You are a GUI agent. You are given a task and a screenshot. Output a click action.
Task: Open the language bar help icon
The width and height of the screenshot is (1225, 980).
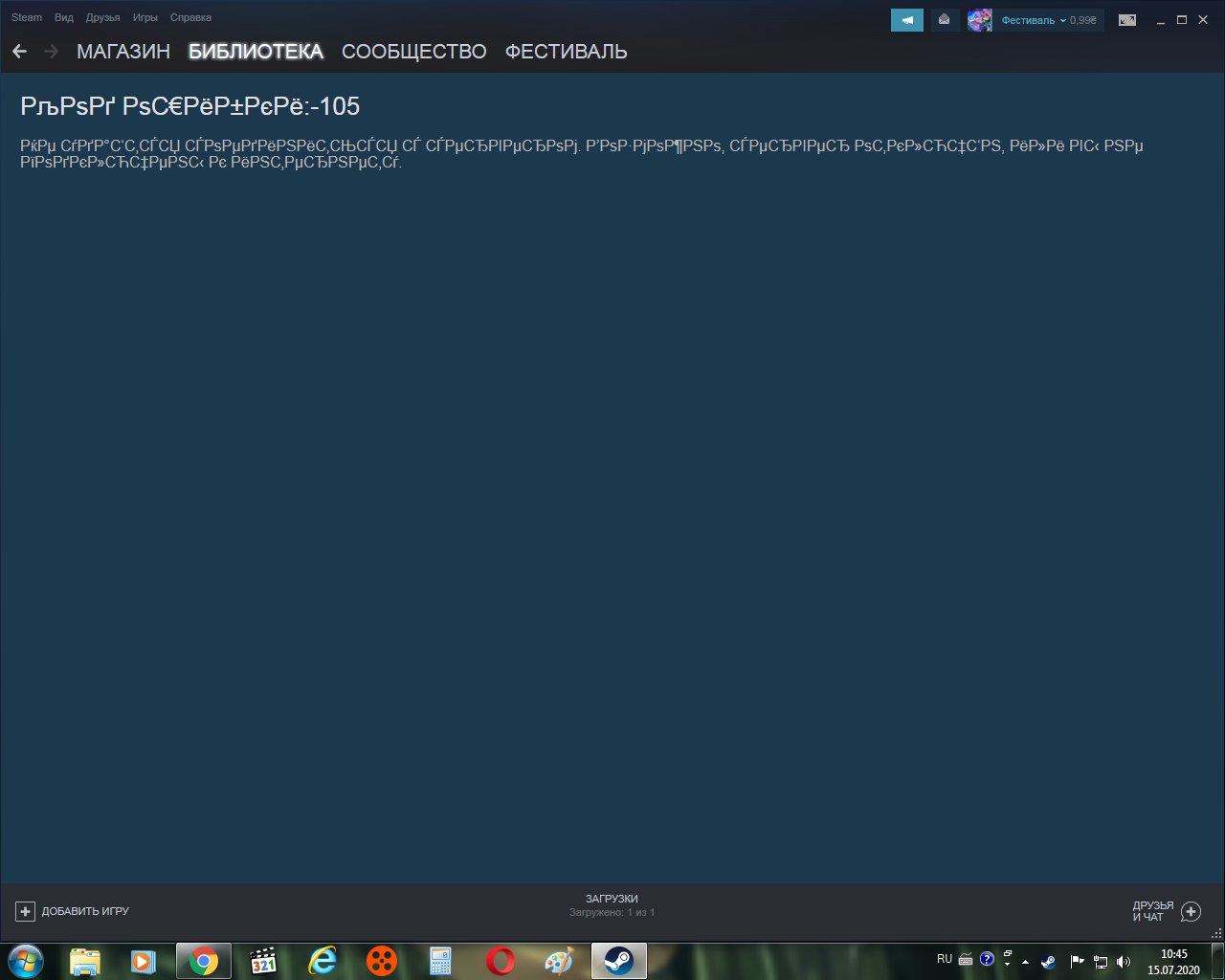pyautogui.click(x=987, y=959)
